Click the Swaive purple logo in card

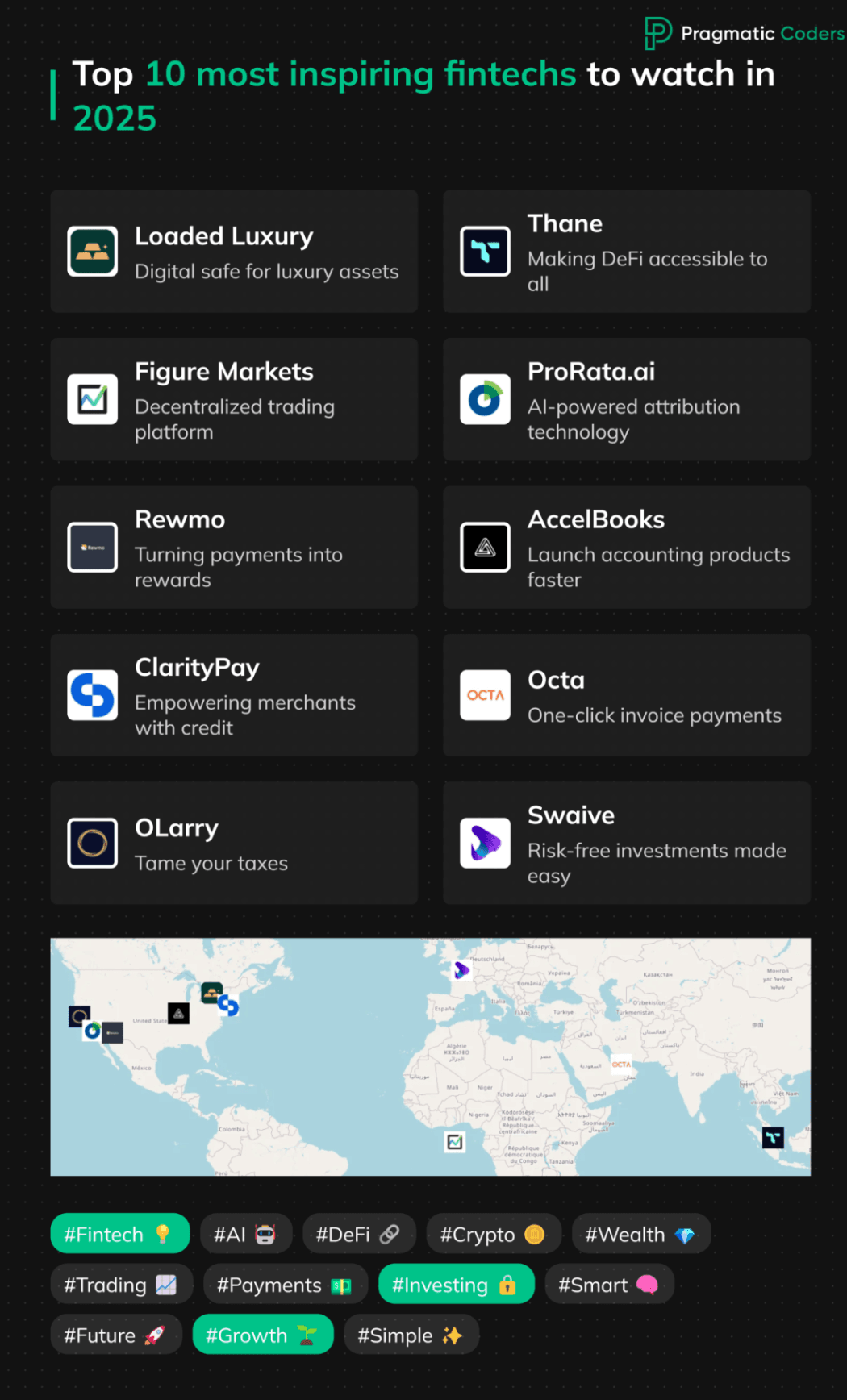click(x=485, y=843)
